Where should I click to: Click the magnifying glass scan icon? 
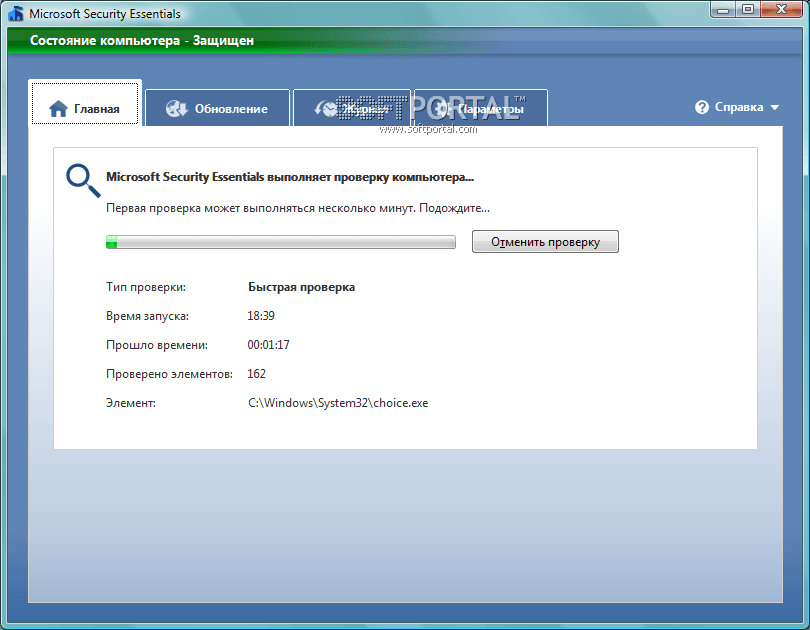pos(83,181)
